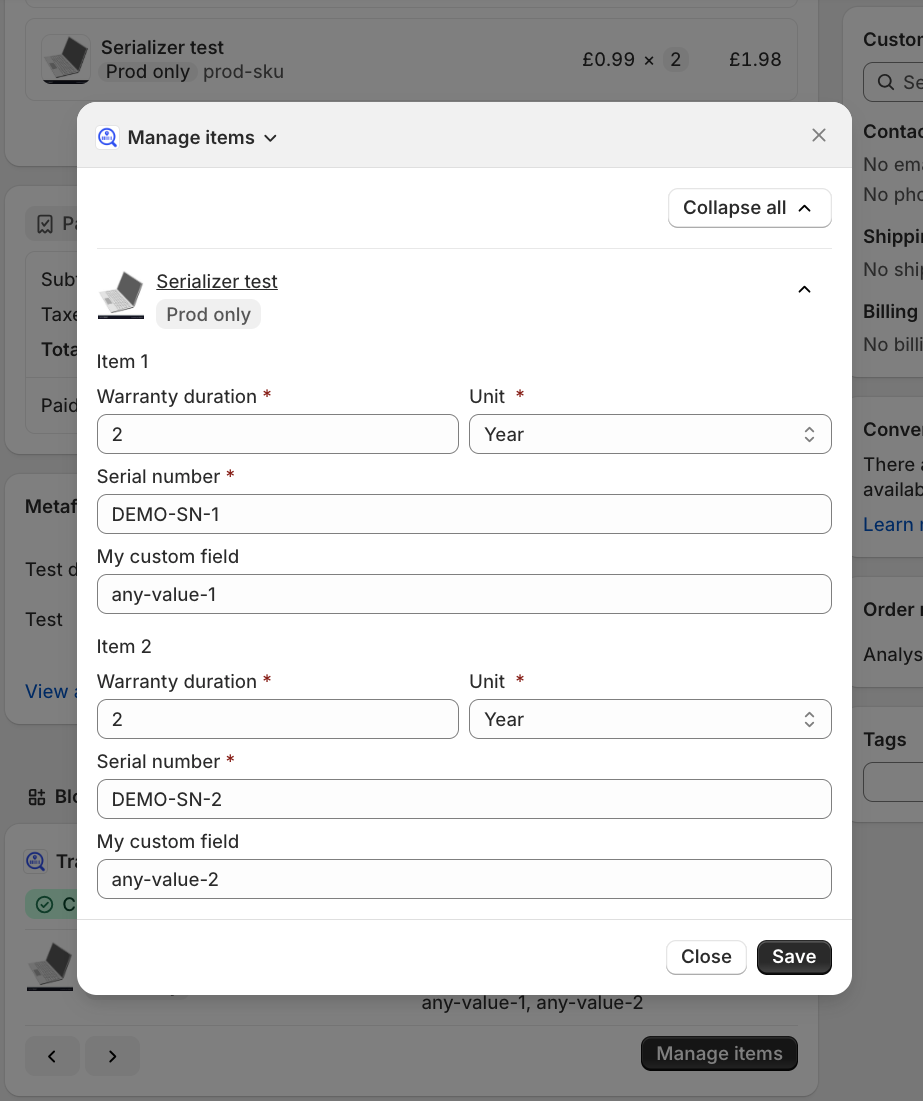Click the Manage items button behind modal
Image resolution: width=923 pixels, height=1101 pixels.
(719, 1054)
